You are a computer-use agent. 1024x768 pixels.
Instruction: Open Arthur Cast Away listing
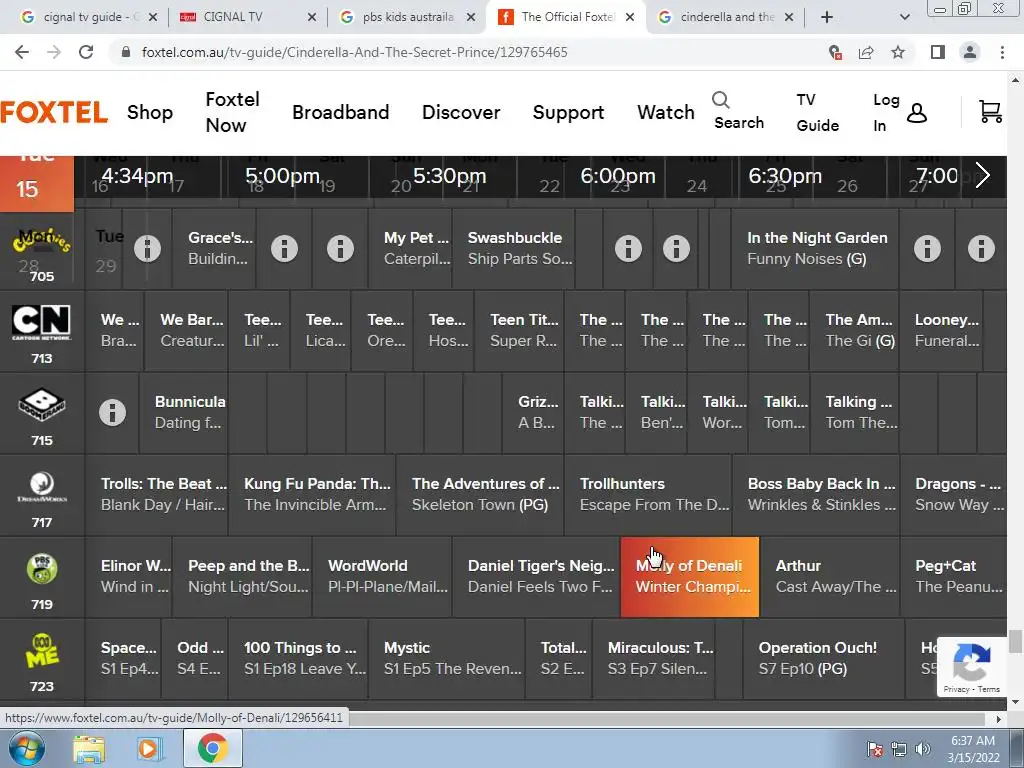tap(830, 577)
